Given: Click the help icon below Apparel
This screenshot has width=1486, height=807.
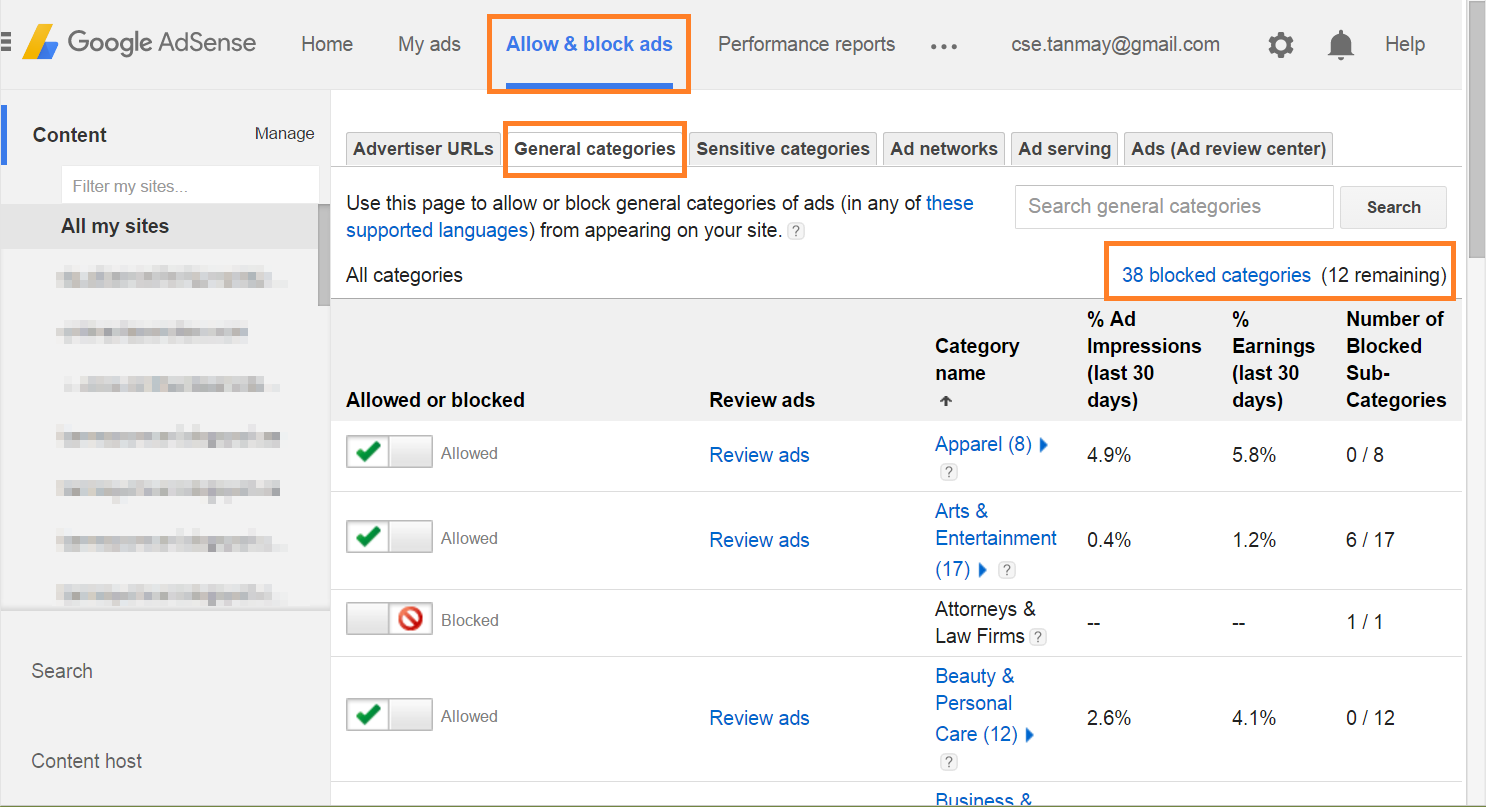Looking at the screenshot, I should (948, 472).
